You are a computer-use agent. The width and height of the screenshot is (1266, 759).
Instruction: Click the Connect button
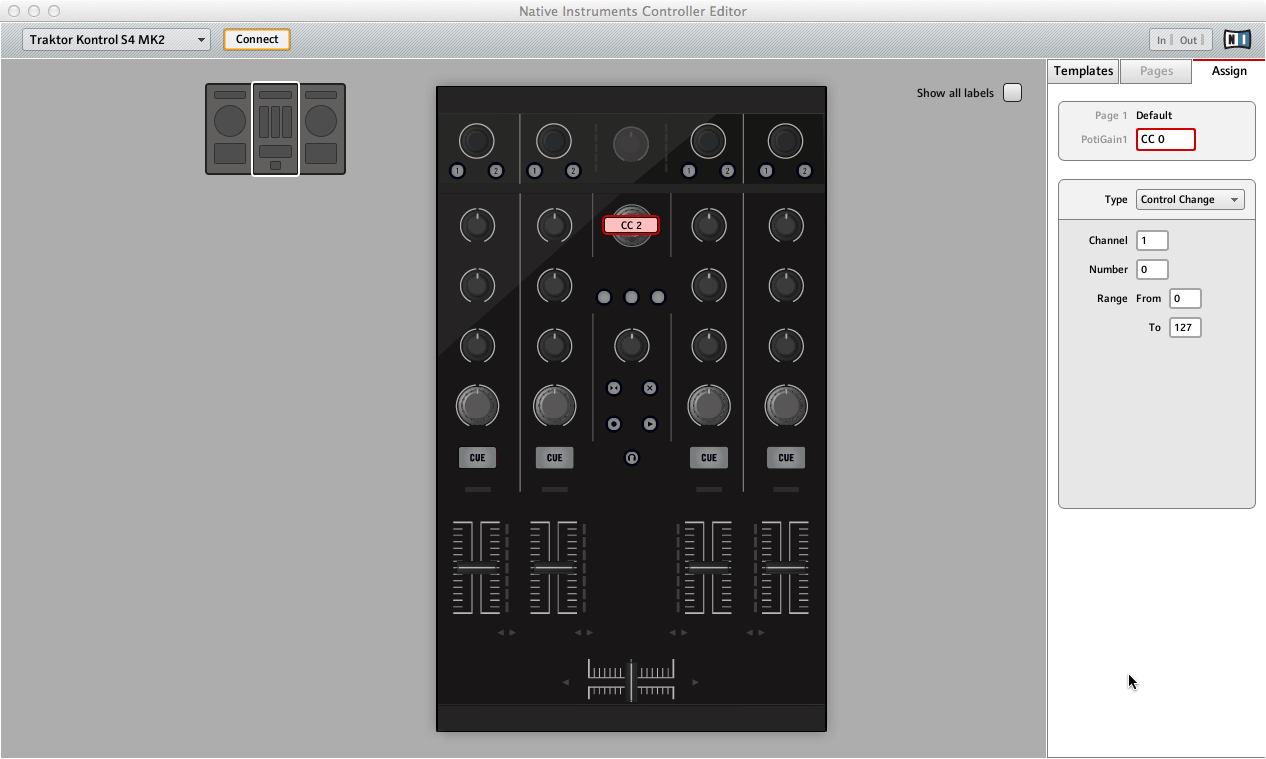click(256, 39)
